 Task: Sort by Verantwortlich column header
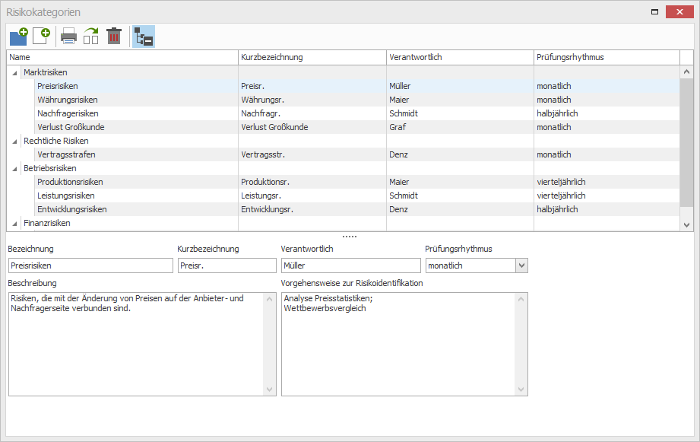pos(460,57)
